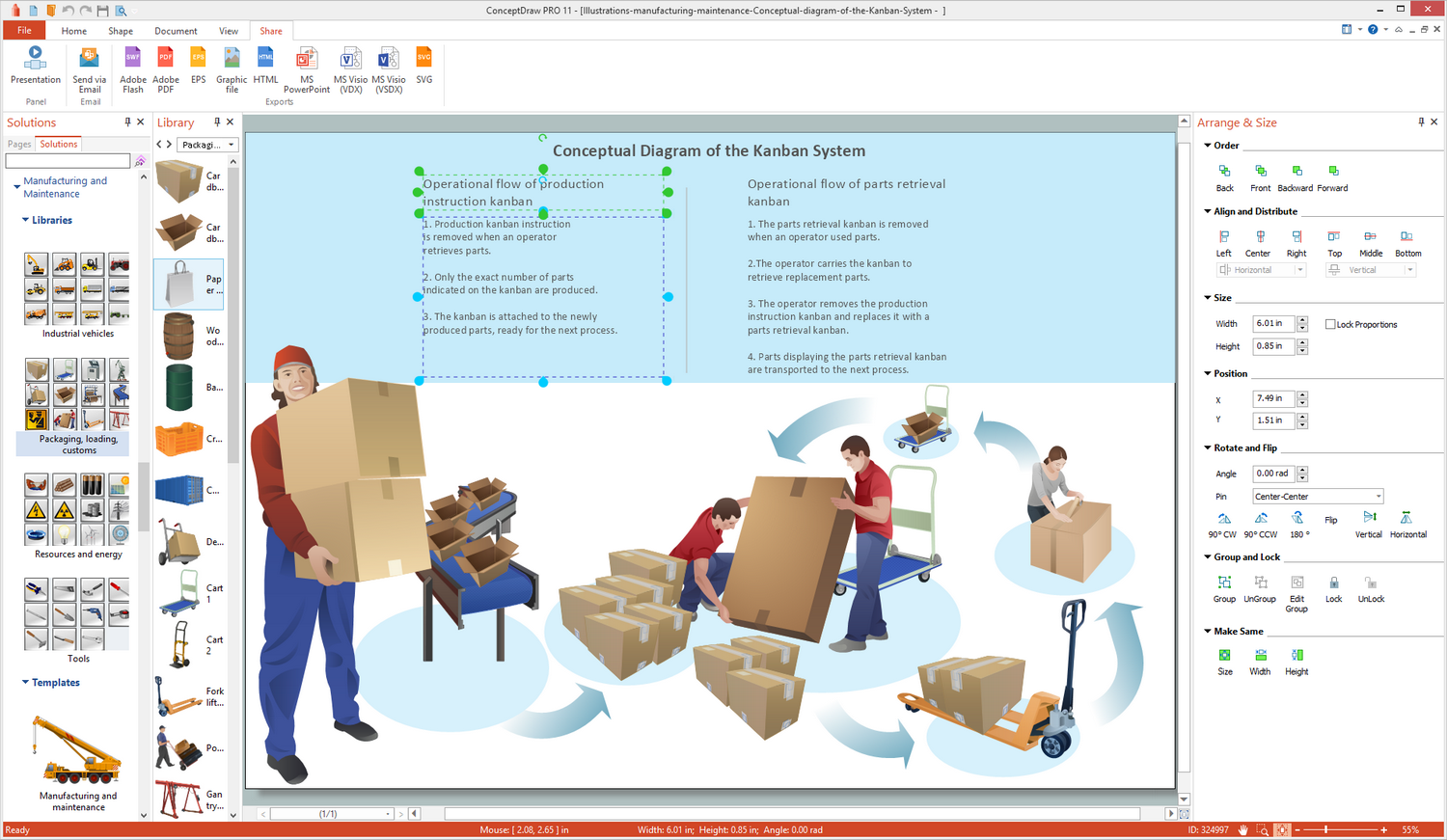Export the drawing as SVG
The height and width of the screenshot is (840, 1447).
tap(424, 65)
